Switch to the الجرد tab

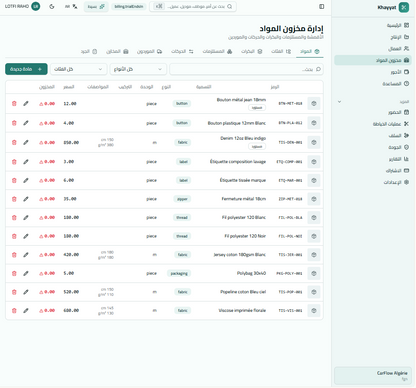point(89,51)
